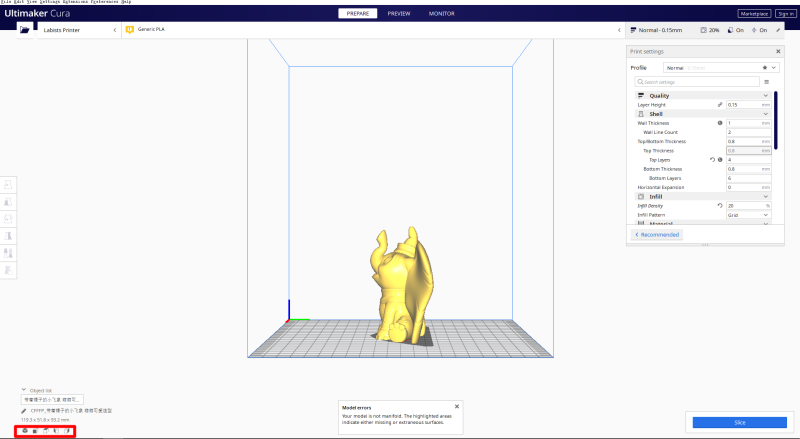Expand the Labists Printer selector
This screenshot has height=439, width=800.
tap(80, 30)
